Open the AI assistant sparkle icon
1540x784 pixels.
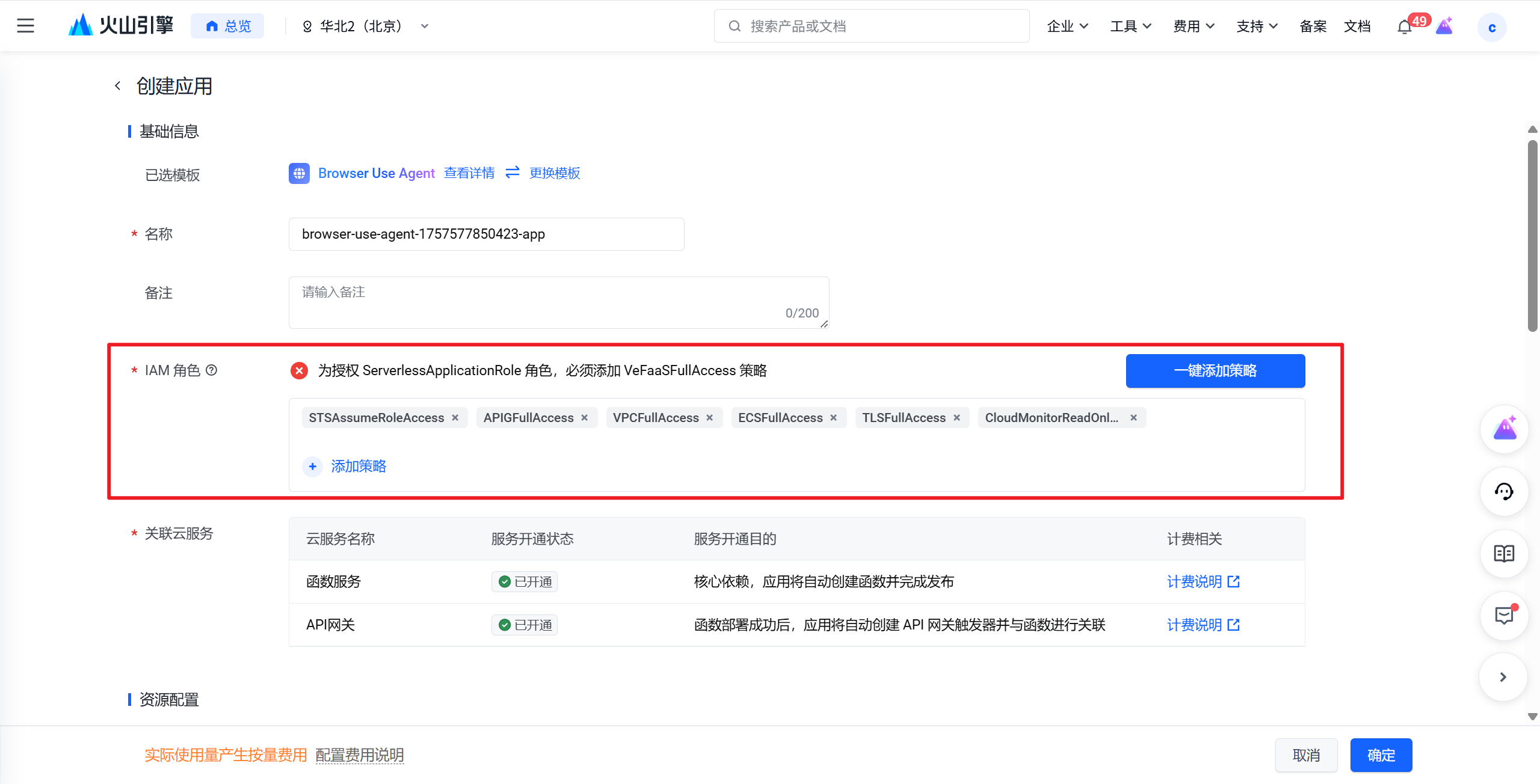pos(1504,429)
